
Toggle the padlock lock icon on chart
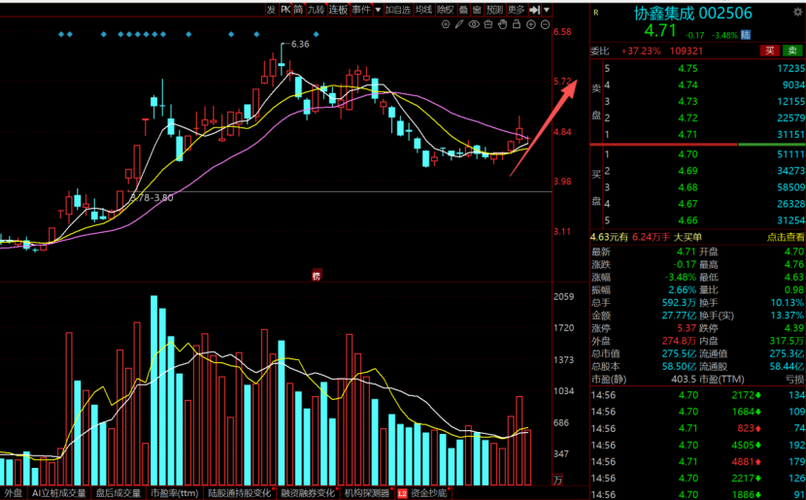coord(517,24)
